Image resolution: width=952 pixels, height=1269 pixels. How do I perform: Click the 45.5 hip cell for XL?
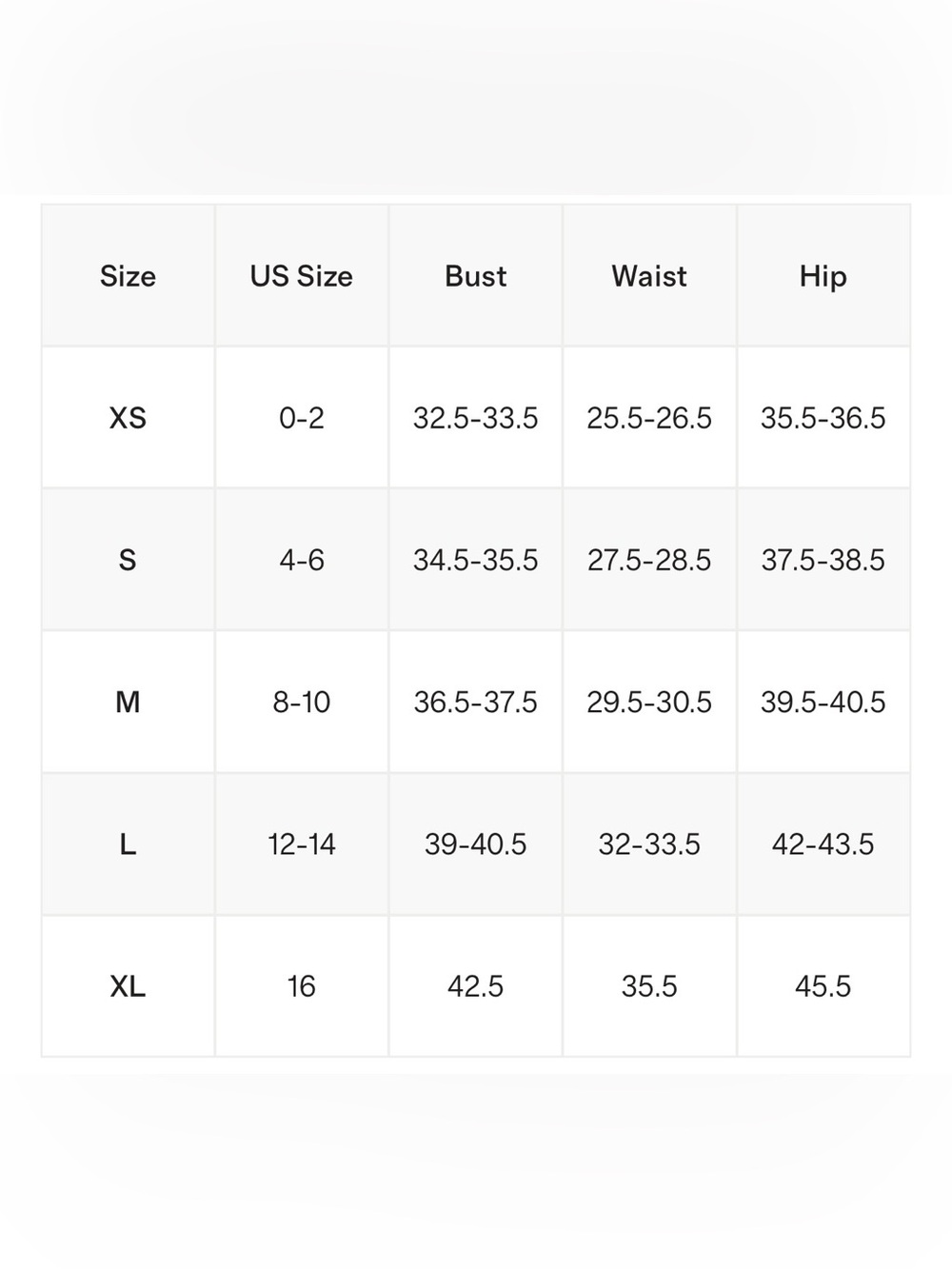[x=823, y=986]
